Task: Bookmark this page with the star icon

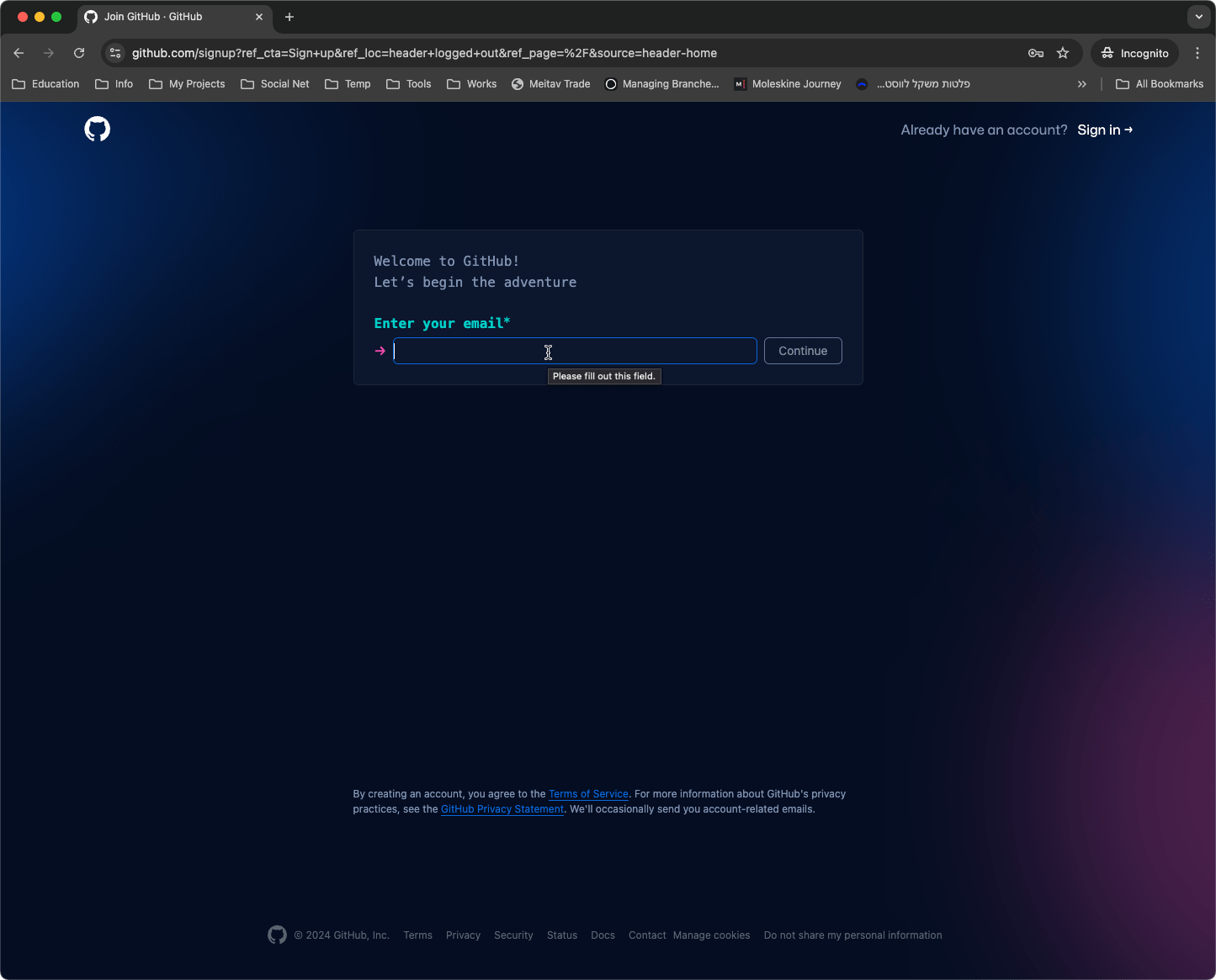Action: (1063, 53)
